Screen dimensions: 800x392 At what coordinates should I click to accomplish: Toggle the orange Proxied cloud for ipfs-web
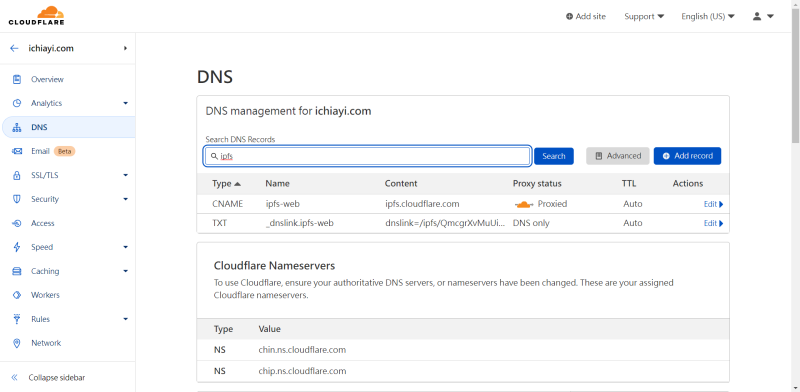[524, 204]
